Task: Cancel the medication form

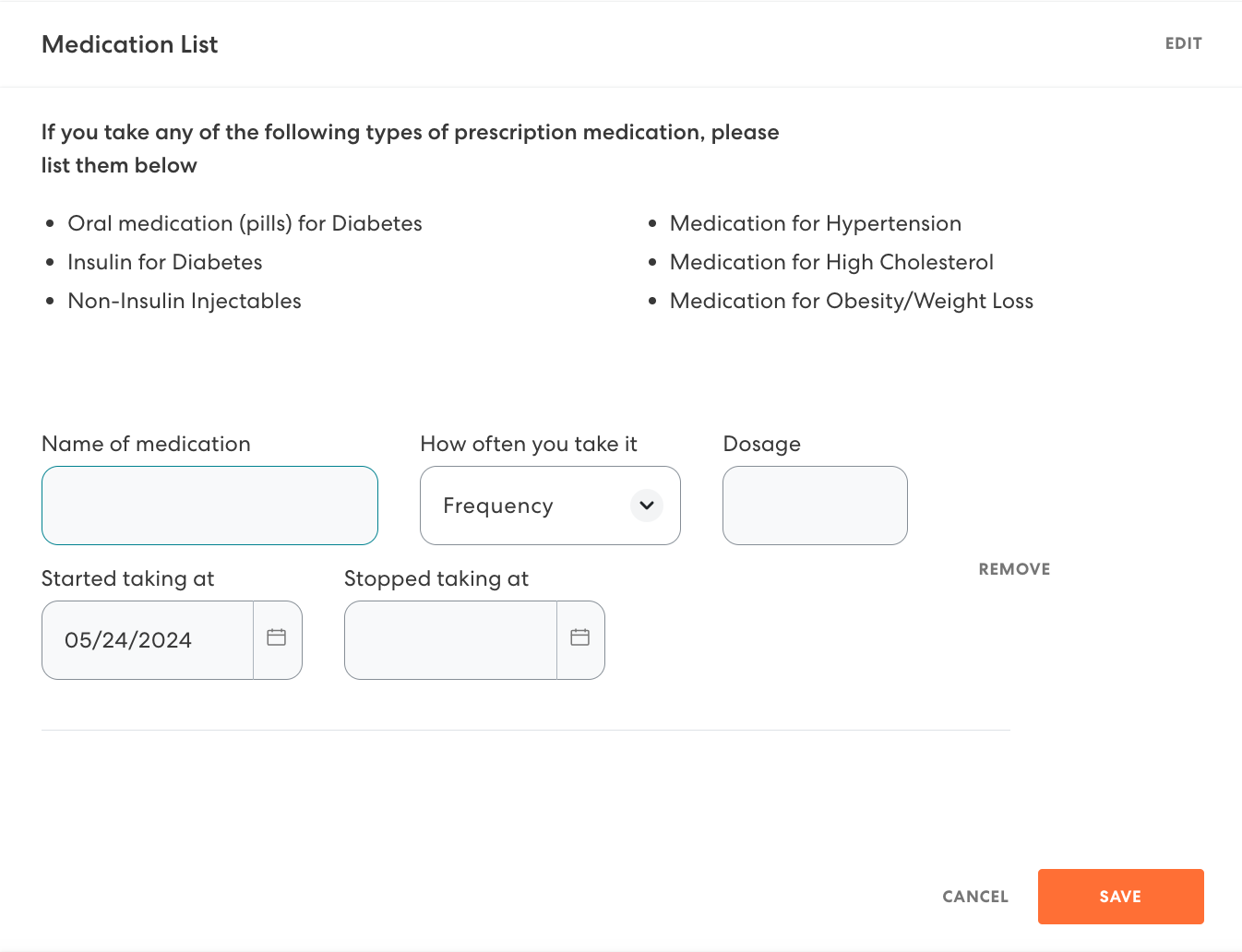Action: click(x=974, y=897)
